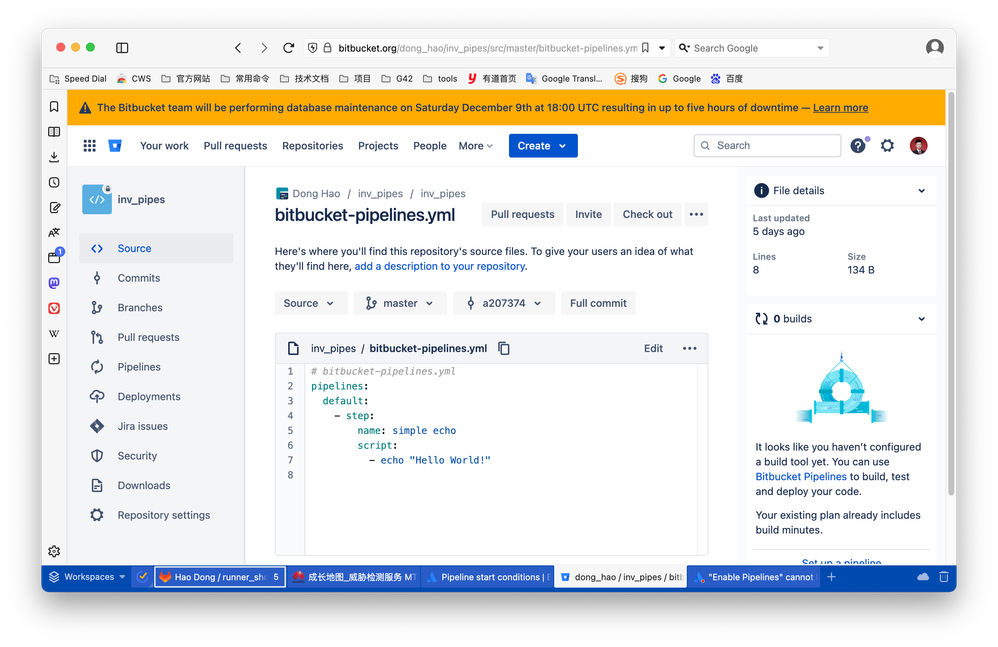Reload the current Bitbucket page
Image resolution: width=998 pixels, height=647 pixels.
click(x=288, y=48)
